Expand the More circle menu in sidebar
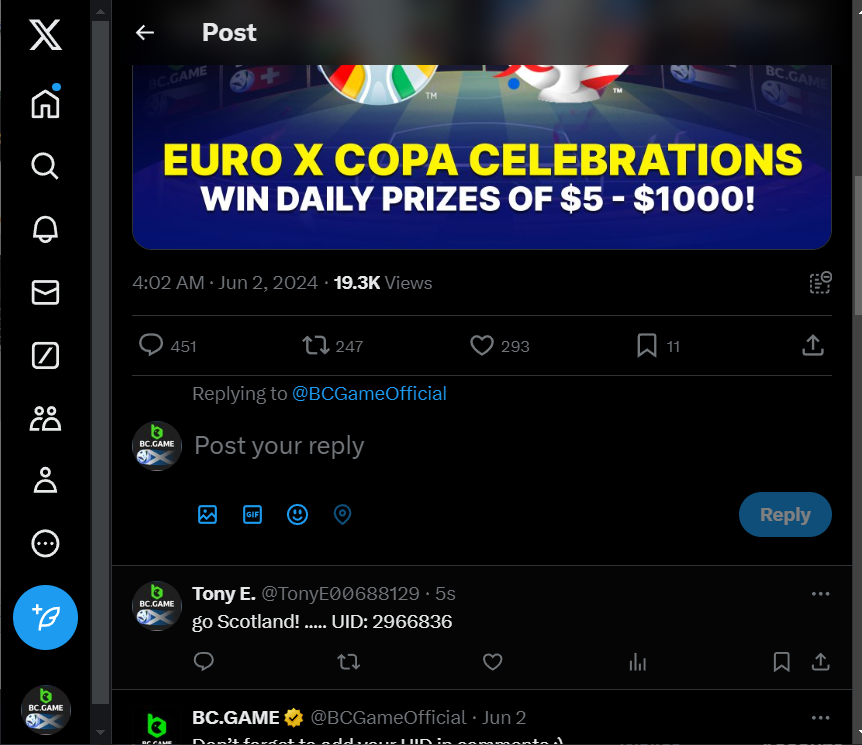 click(x=45, y=544)
